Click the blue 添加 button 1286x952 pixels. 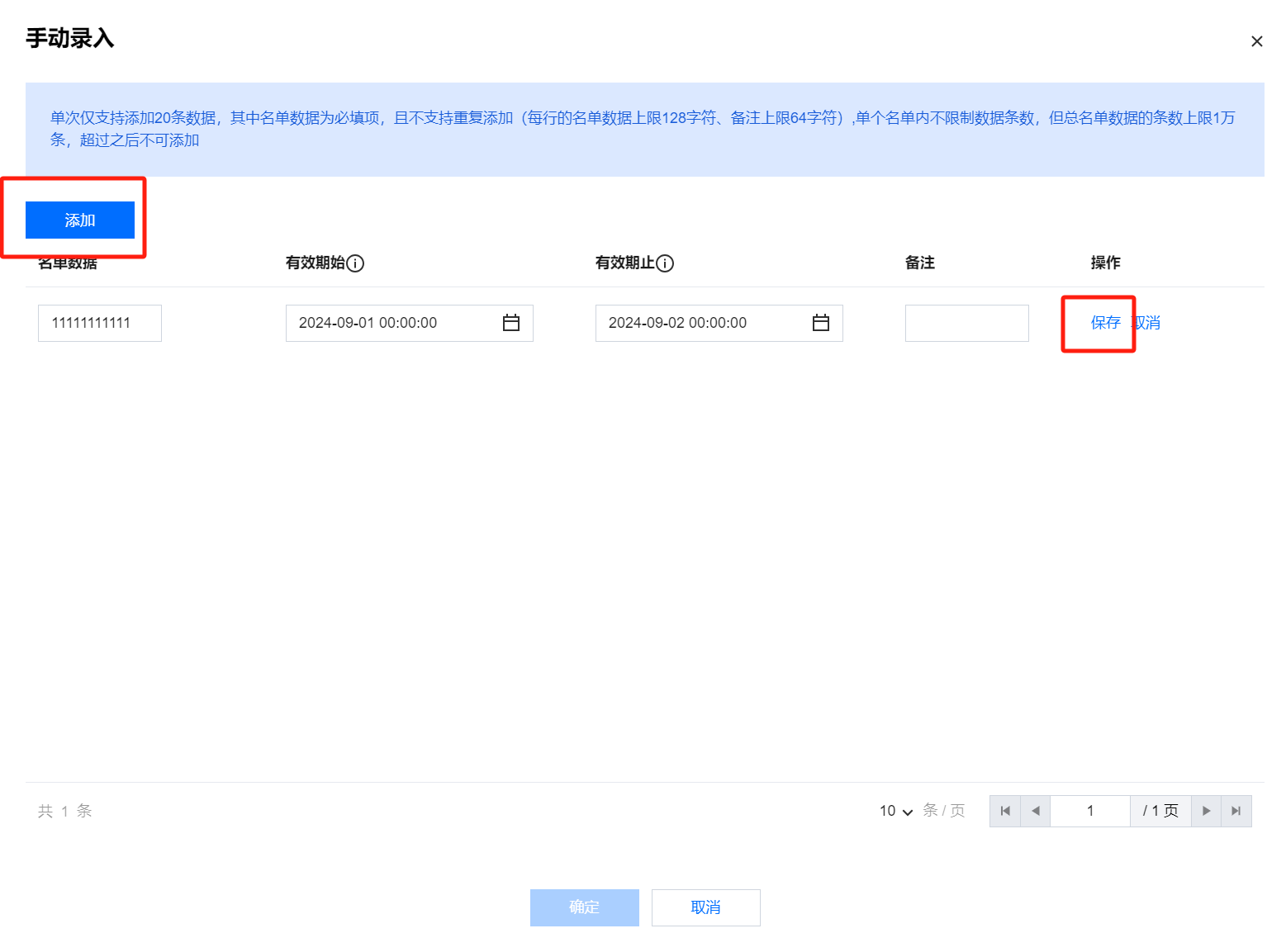pyautogui.click(x=80, y=220)
